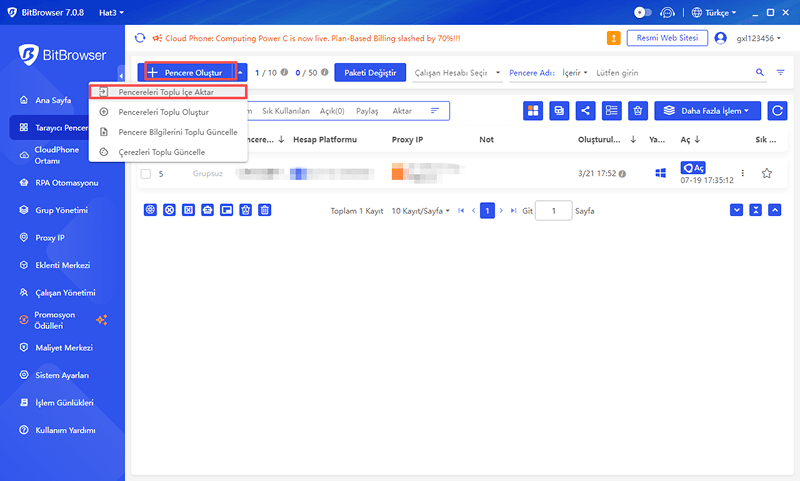
Task: Check the checkbox for row 5
Action: coord(146,174)
